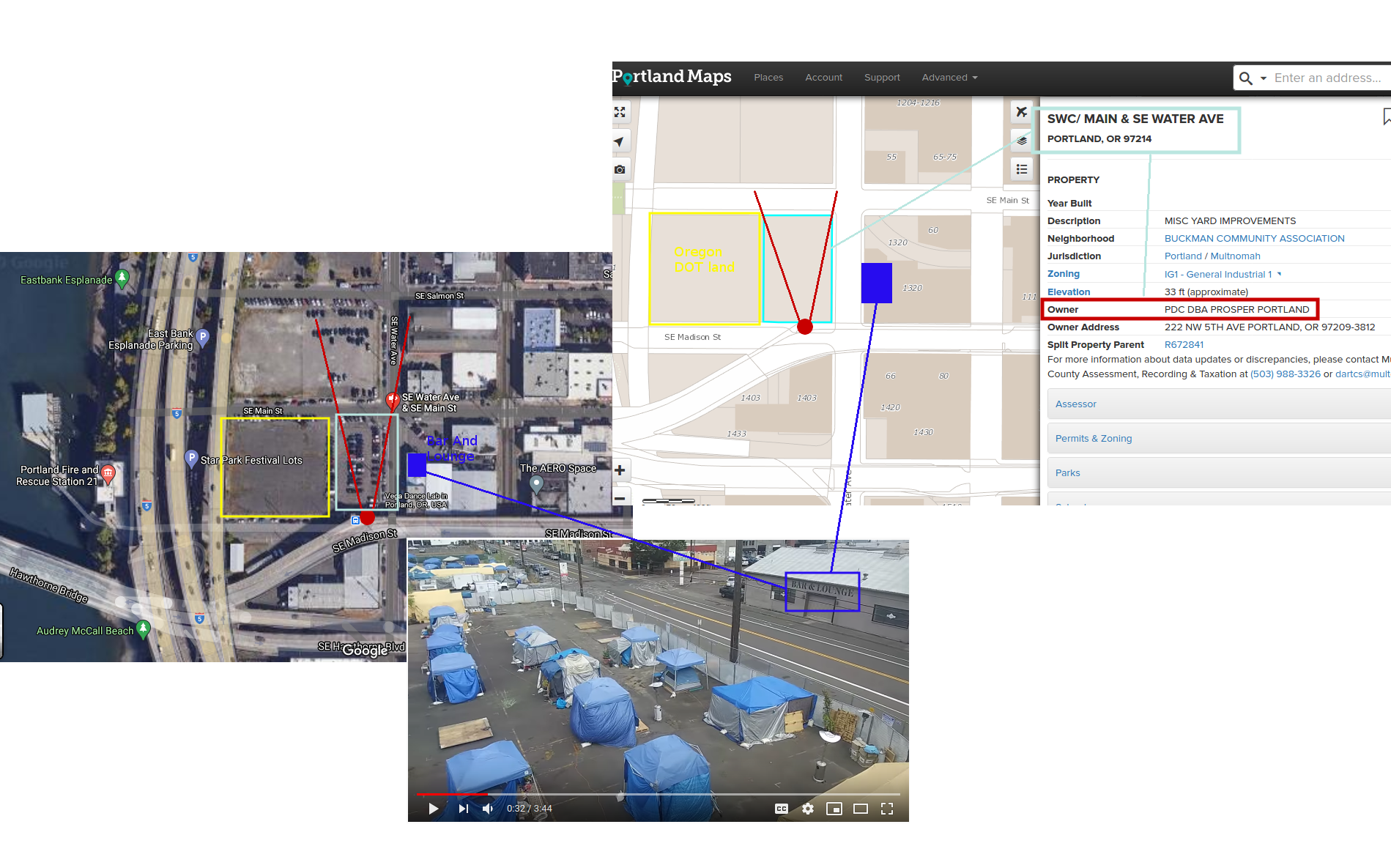
Task: Open the Support menu item
Action: coord(882,78)
